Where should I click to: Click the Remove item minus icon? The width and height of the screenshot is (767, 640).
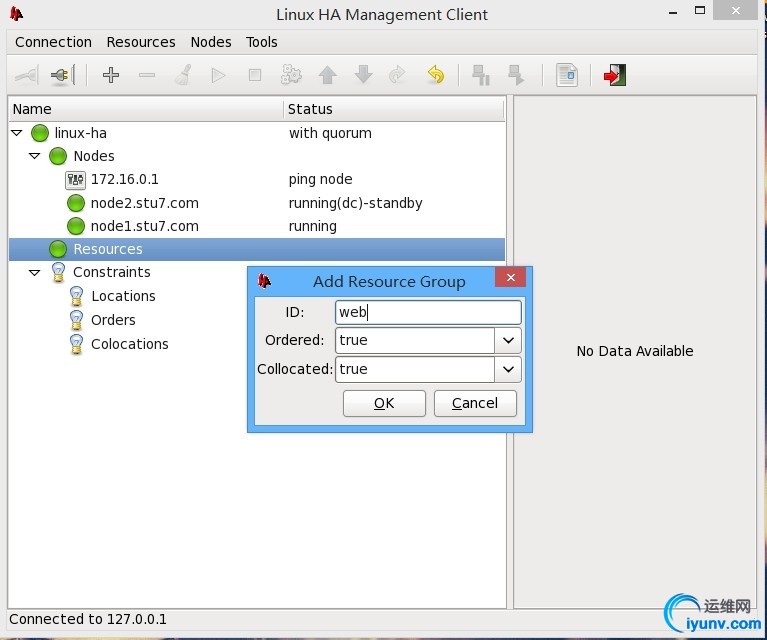tap(147, 75)
